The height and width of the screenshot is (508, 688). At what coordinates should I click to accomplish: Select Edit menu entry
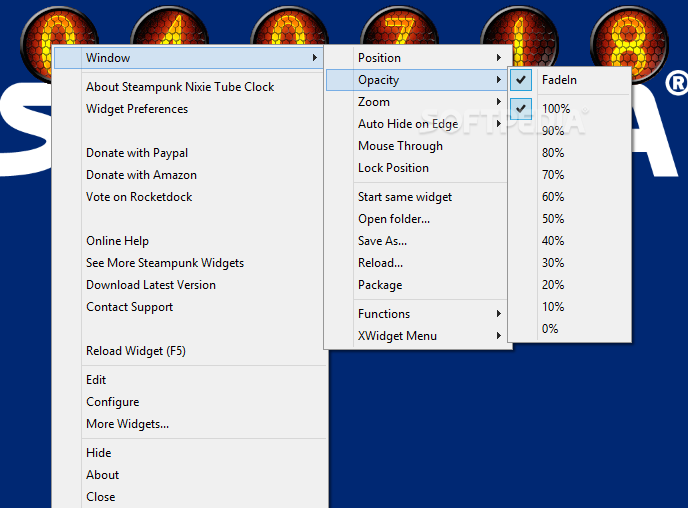pos(190,379)
